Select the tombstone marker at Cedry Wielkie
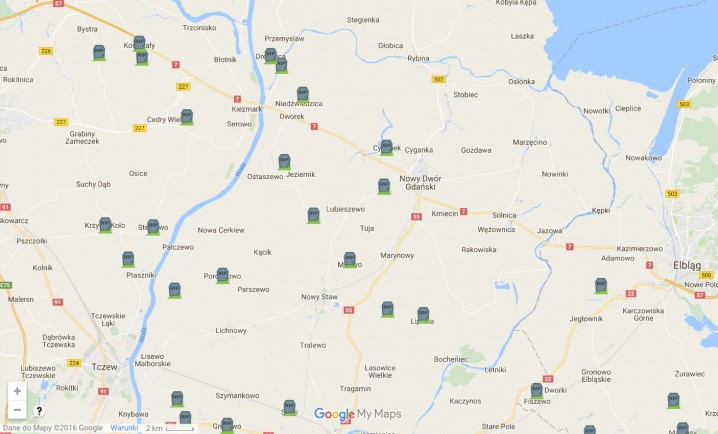 click(186, 117)
